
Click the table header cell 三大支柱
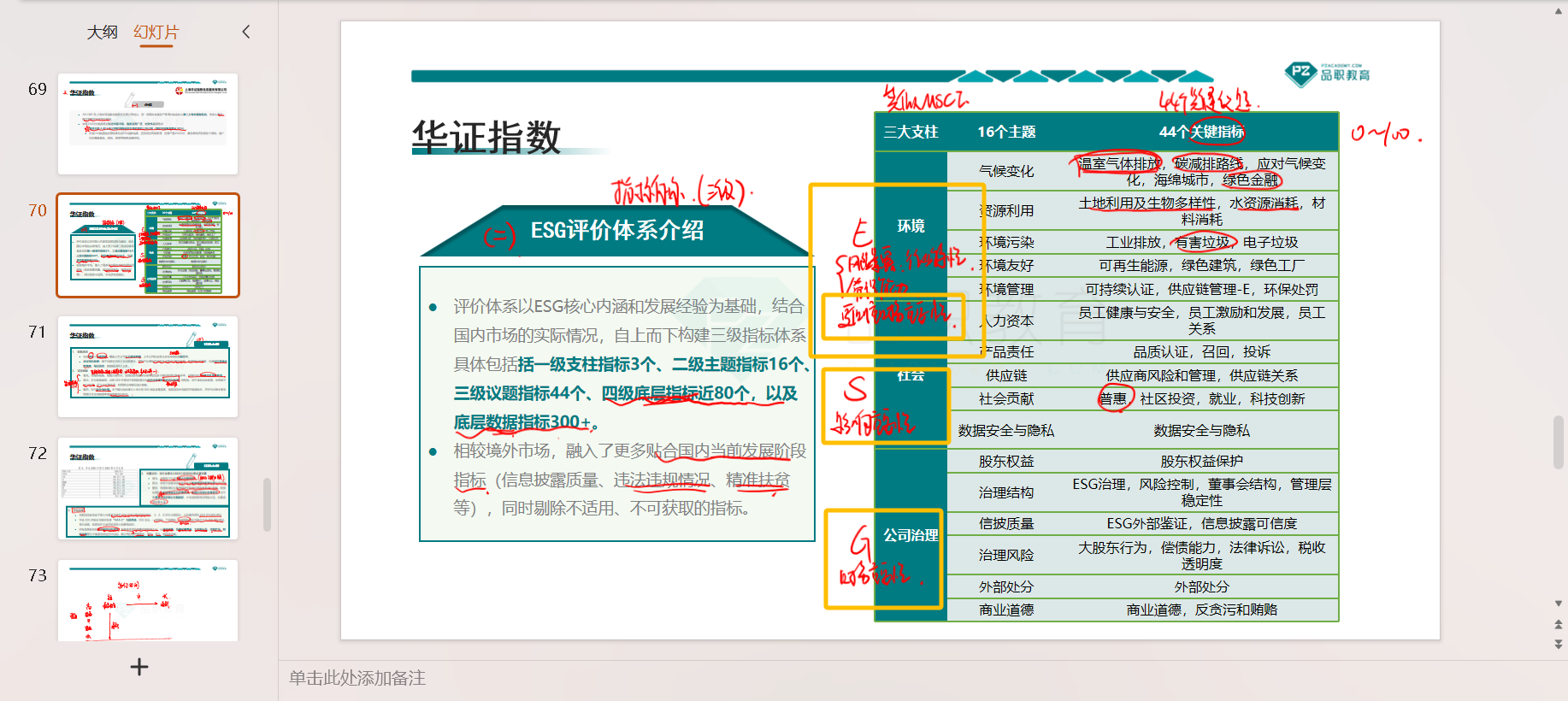click(x=911, y=132)
